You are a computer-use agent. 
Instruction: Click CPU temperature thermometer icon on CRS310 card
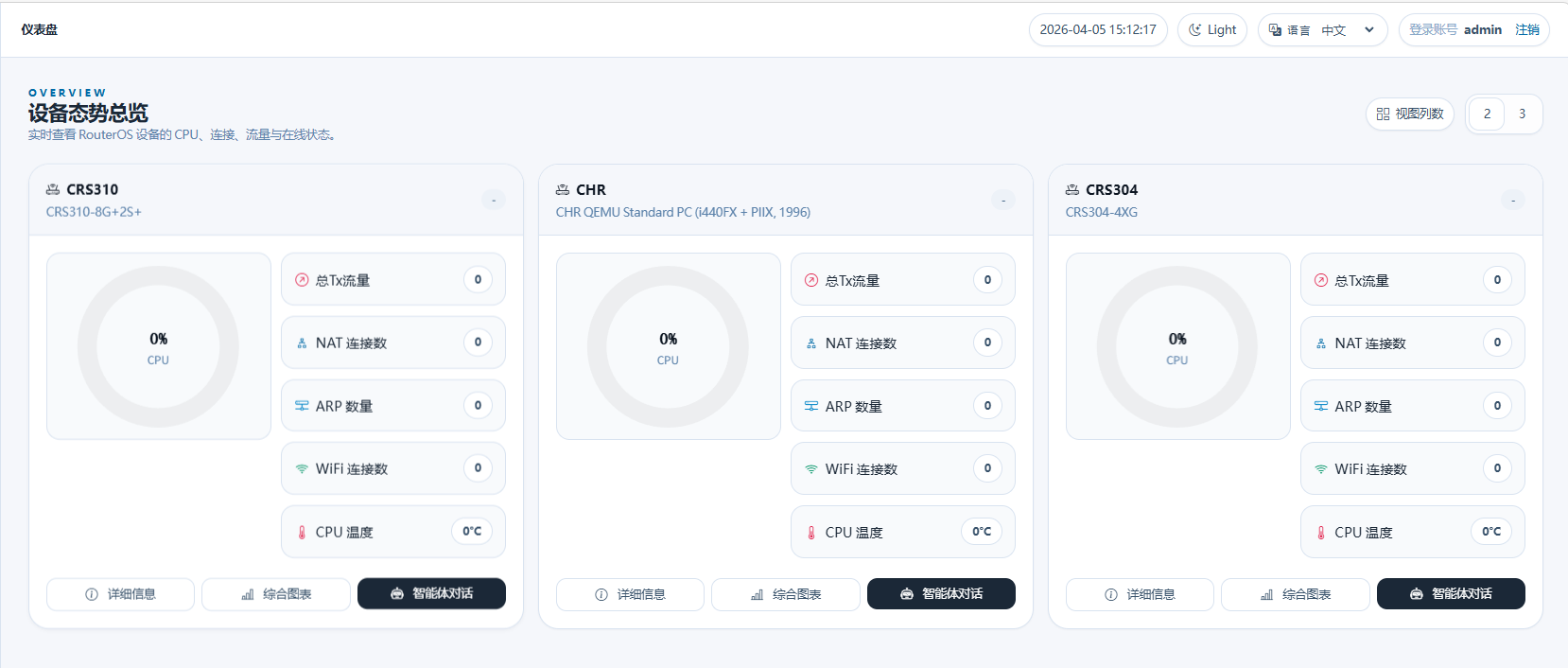coord(302,533)
